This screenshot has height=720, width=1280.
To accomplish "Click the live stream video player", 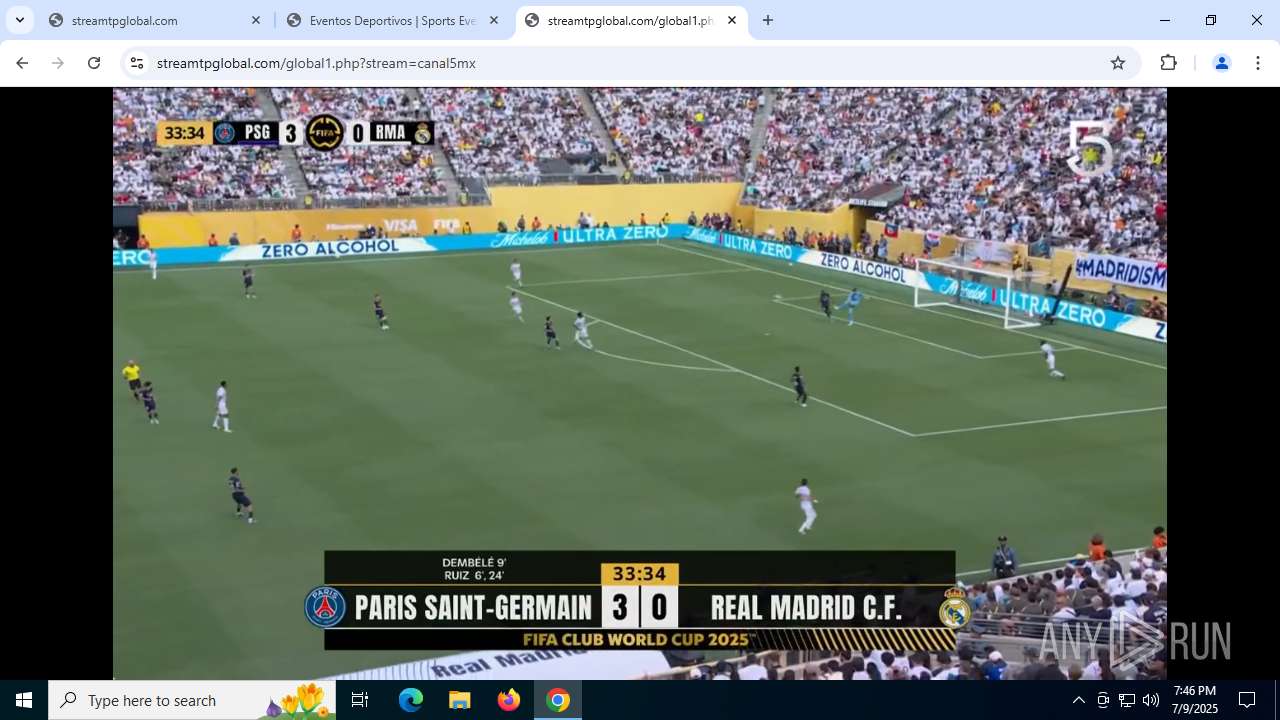I will coord(640,384).
